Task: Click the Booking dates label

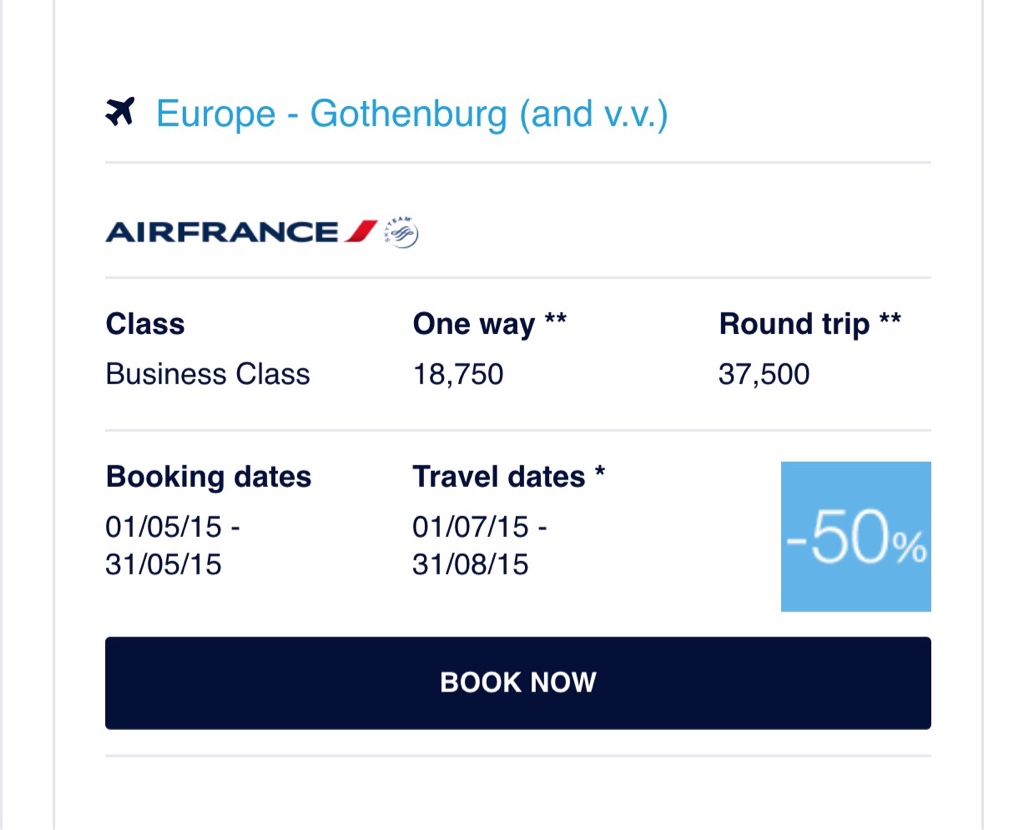Action: coord(208,476)
